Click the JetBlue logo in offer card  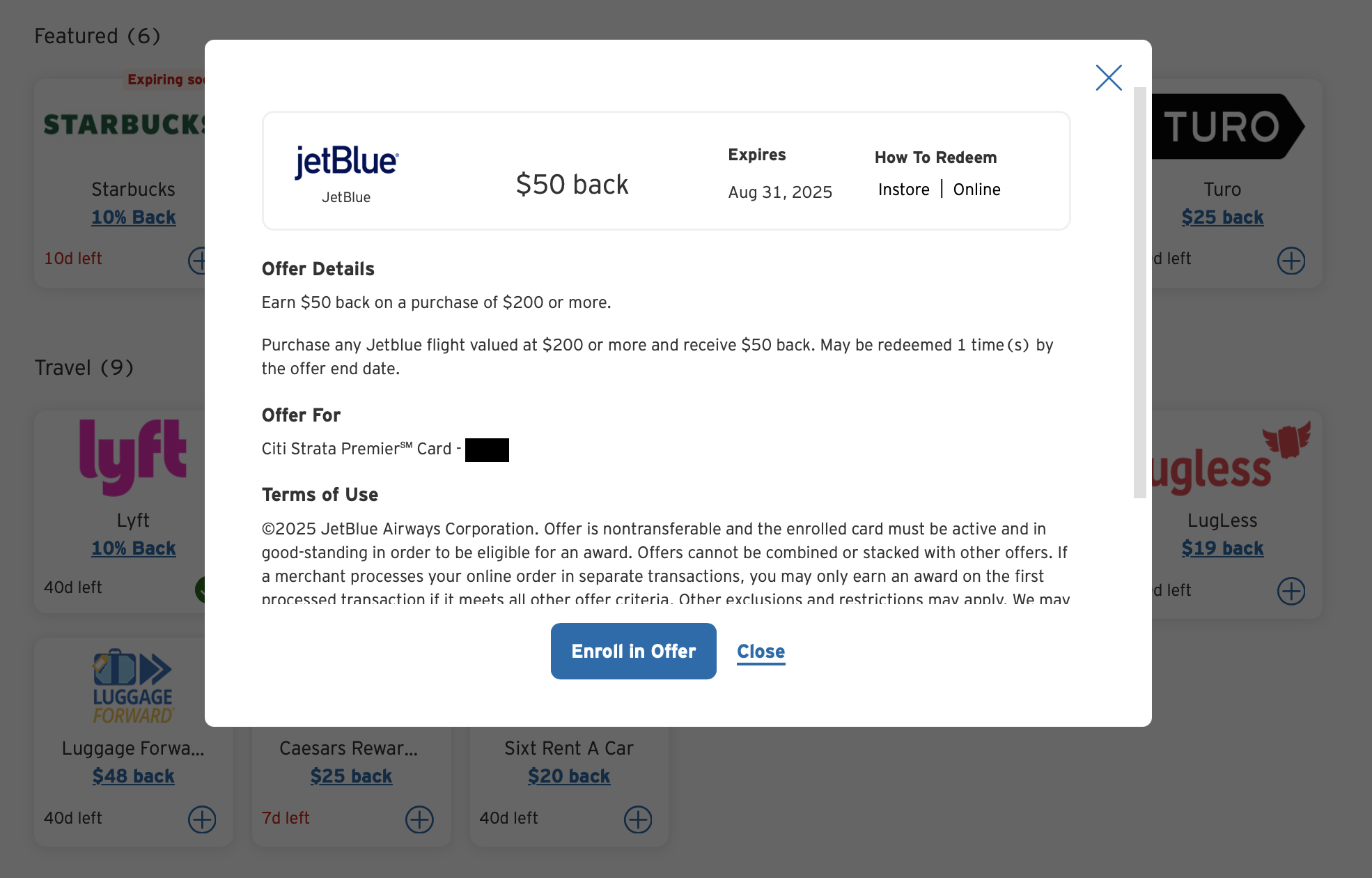[346, 162]
